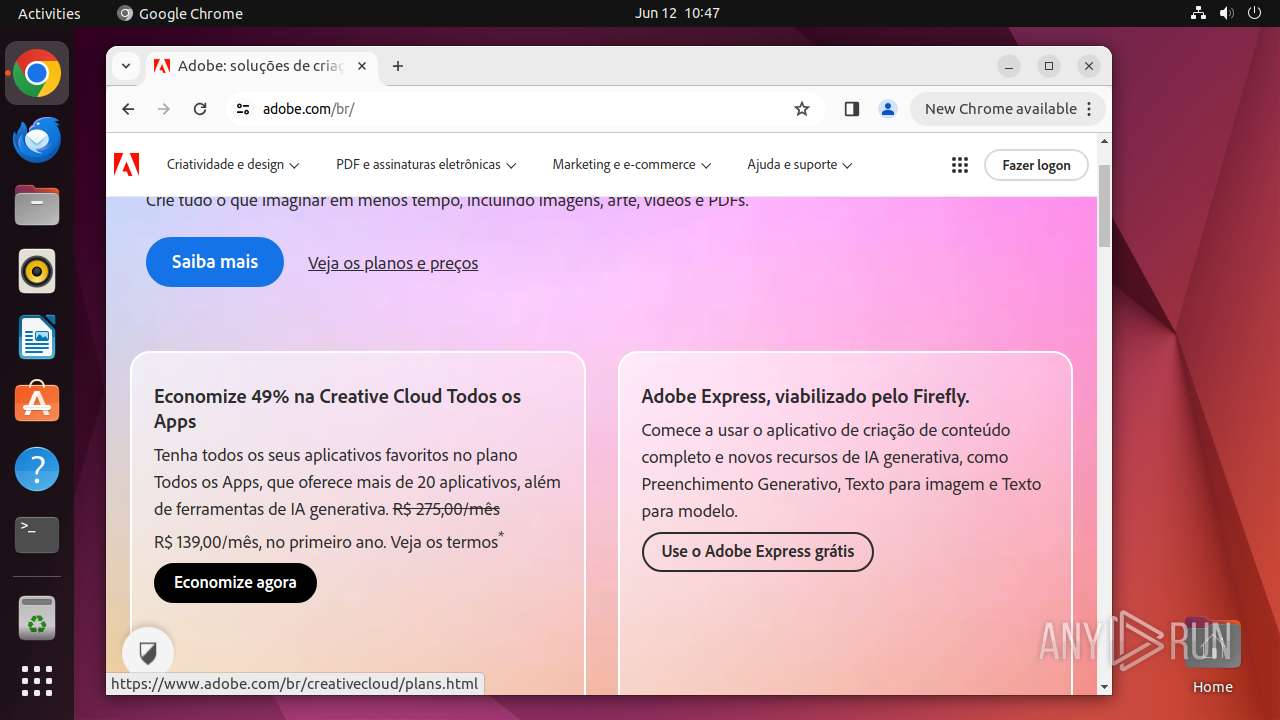Click Fazer logon button
1280x720 pixels.
1036,165
